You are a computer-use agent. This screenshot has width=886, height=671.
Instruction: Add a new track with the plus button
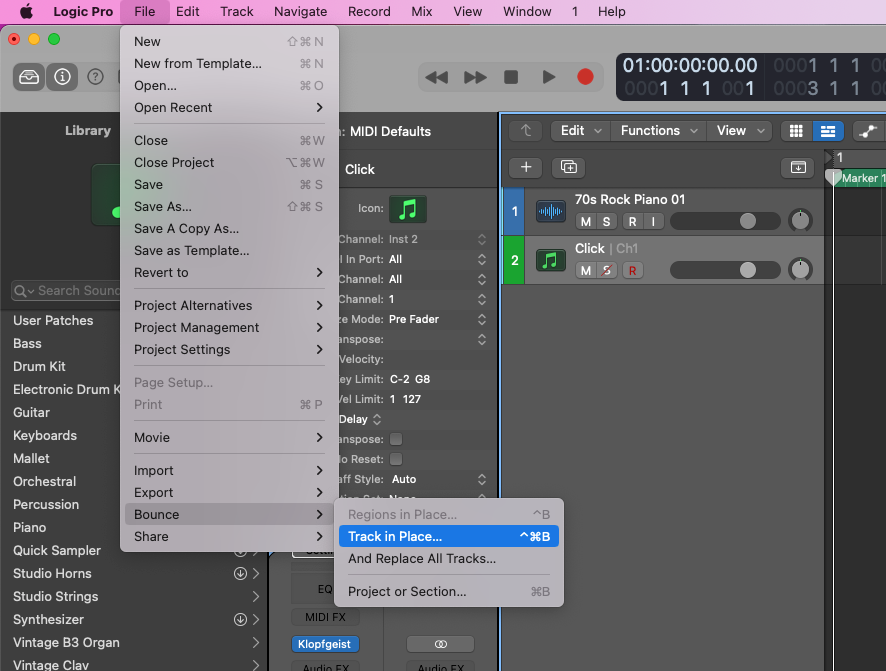point(525,167)
